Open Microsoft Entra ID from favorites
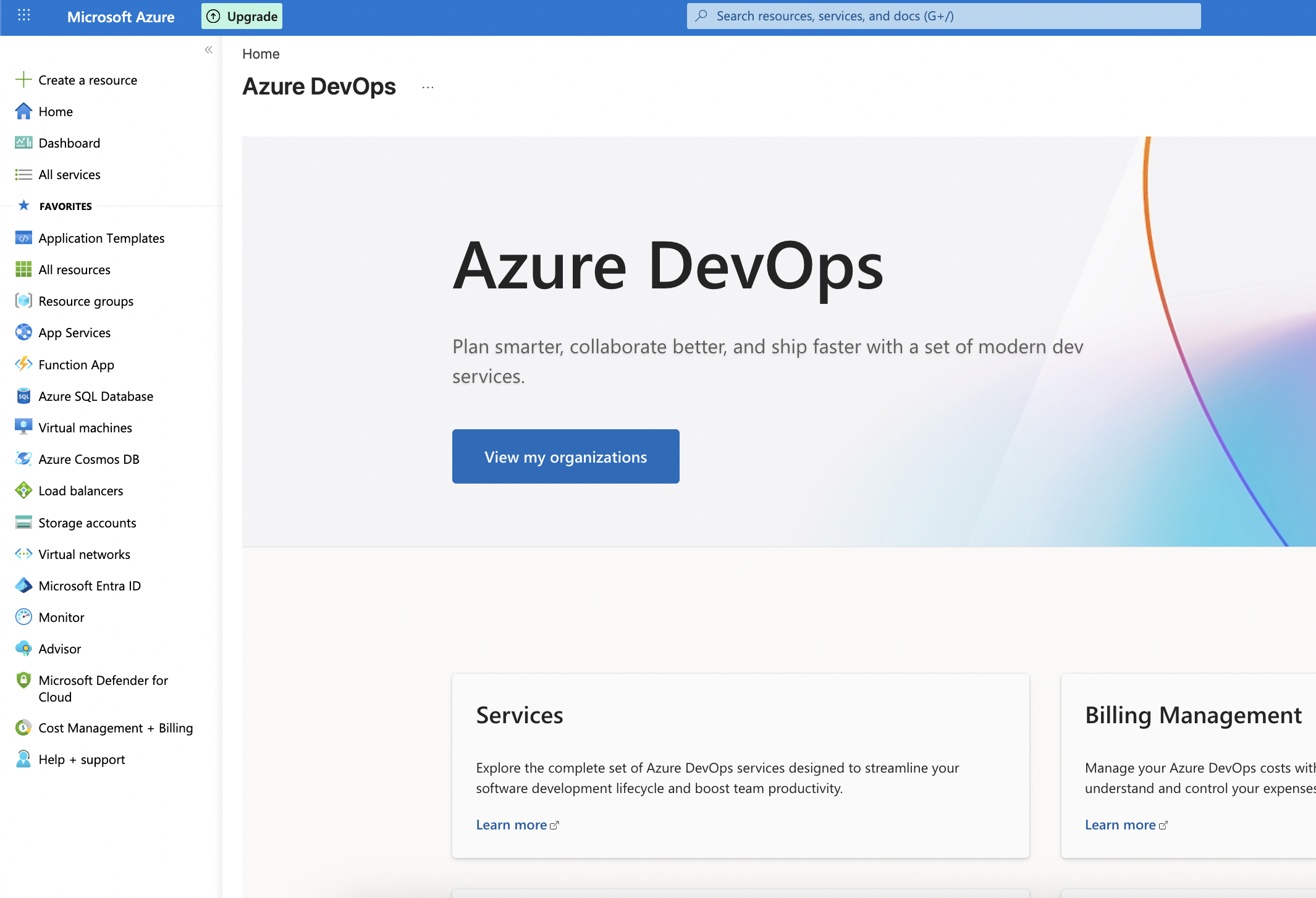 [90, 586]
